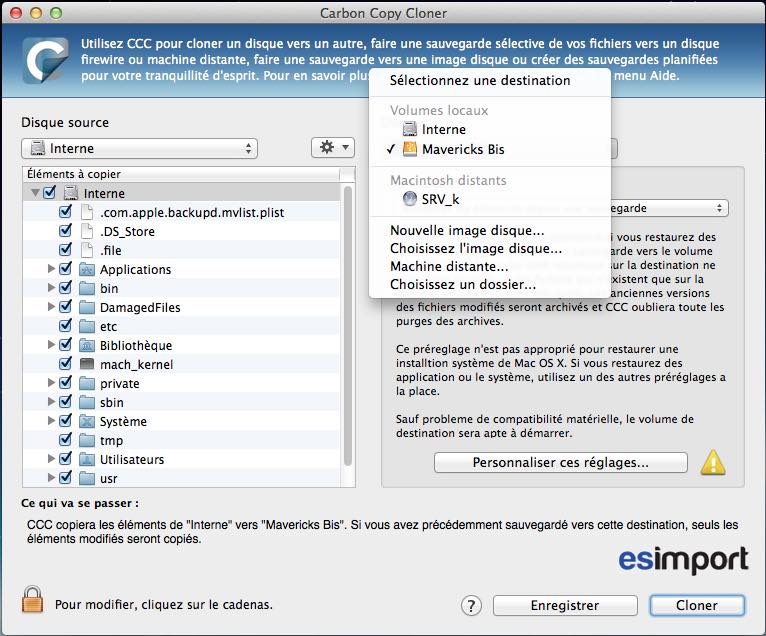766x636 pixels.
Task: Click the yellow warning triangle icon
Action: tap(712, 462)
